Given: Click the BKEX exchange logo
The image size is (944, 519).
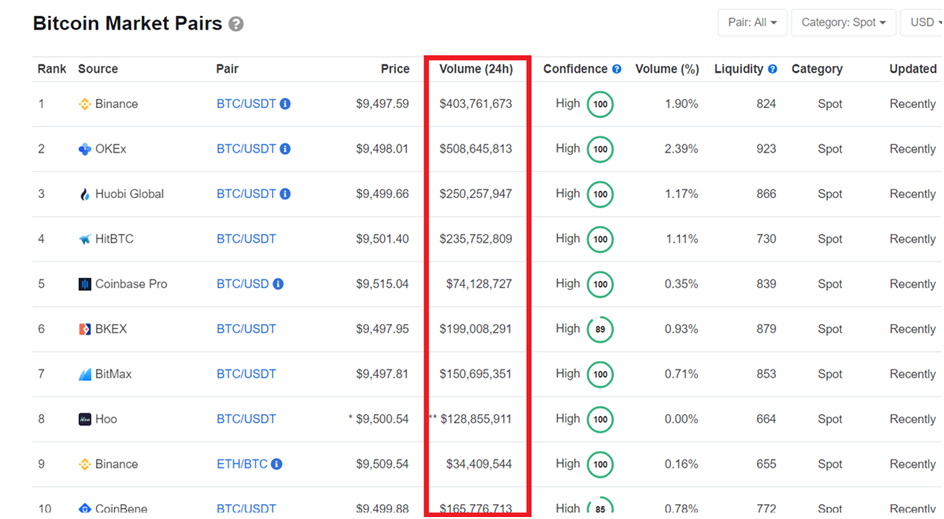Looking at the screenshot, I should point(85,329).
